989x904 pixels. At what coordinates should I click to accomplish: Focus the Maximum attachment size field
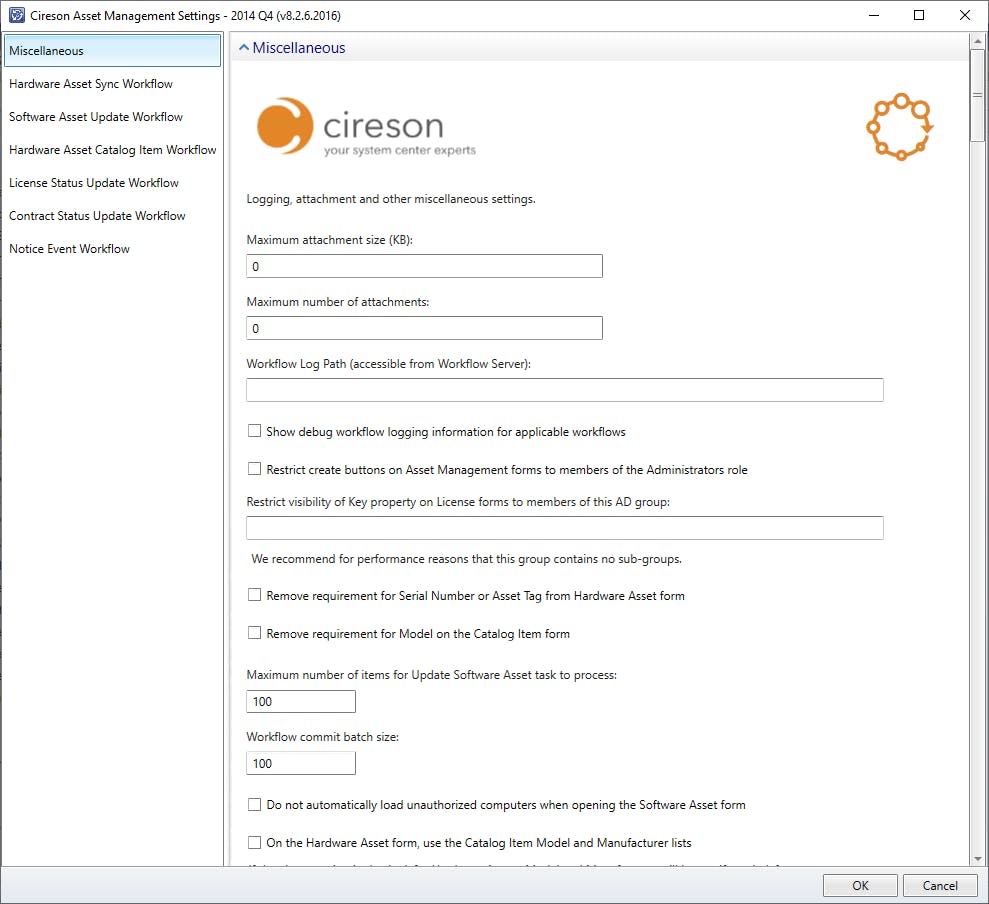pos(424,266)
